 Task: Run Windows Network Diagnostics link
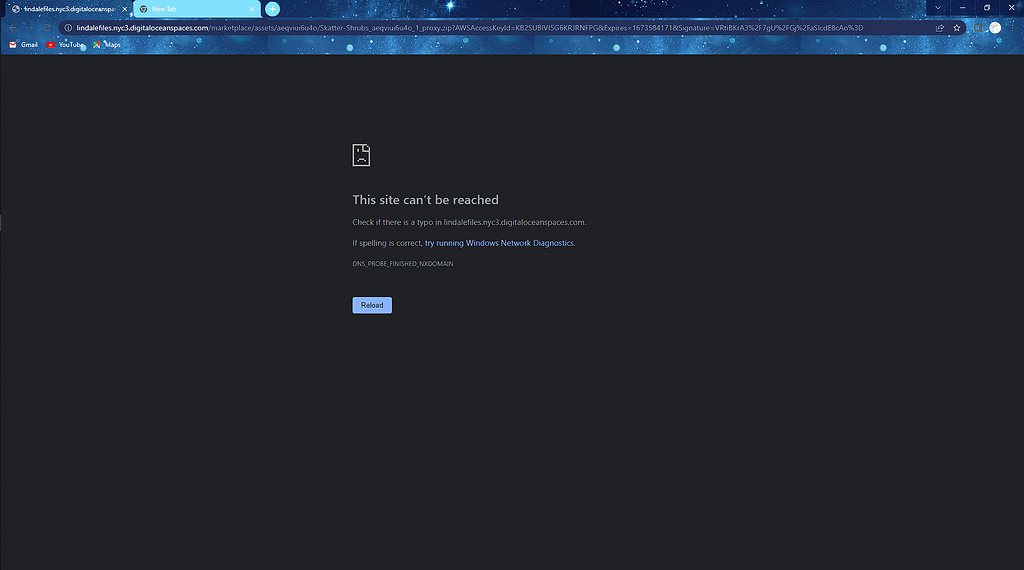pos(499,243)
